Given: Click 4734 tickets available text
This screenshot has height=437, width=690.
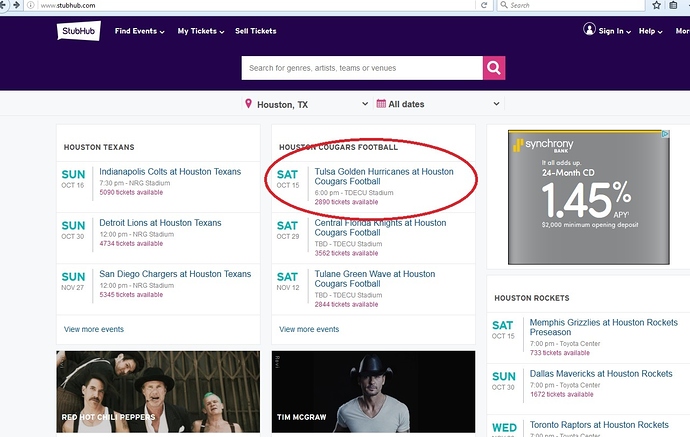Looking at the screenshot, I should click(x=131, y=243).
